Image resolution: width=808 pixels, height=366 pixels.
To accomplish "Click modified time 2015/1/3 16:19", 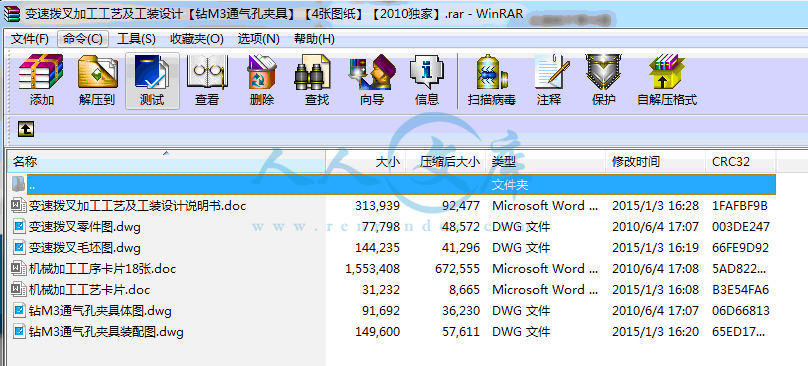I will (655, 248).
